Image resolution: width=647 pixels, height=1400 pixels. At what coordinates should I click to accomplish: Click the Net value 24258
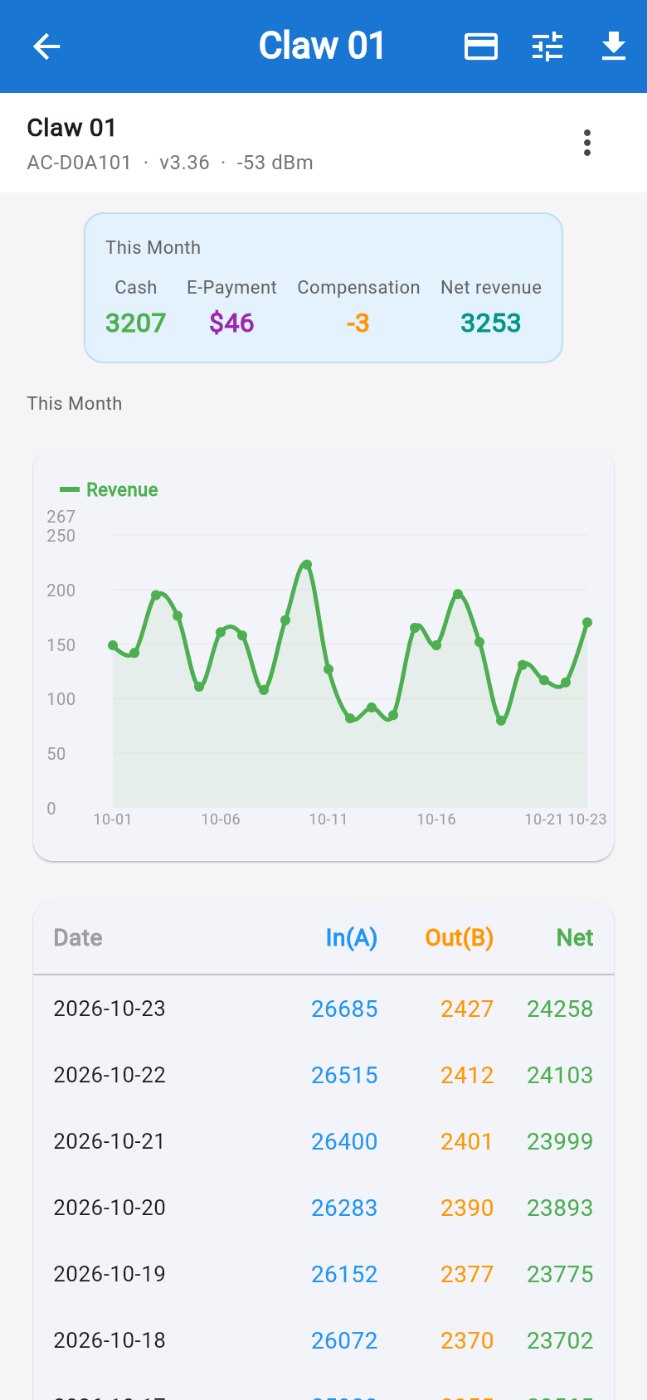pyautogui.click(x=560, y=1009)
